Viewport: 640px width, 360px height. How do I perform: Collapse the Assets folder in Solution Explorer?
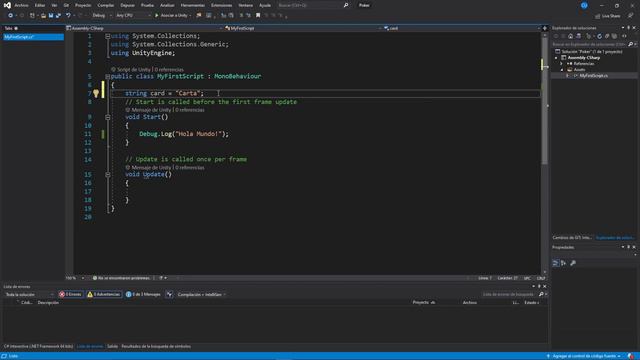pyautogui.click(x=562, y=69)
